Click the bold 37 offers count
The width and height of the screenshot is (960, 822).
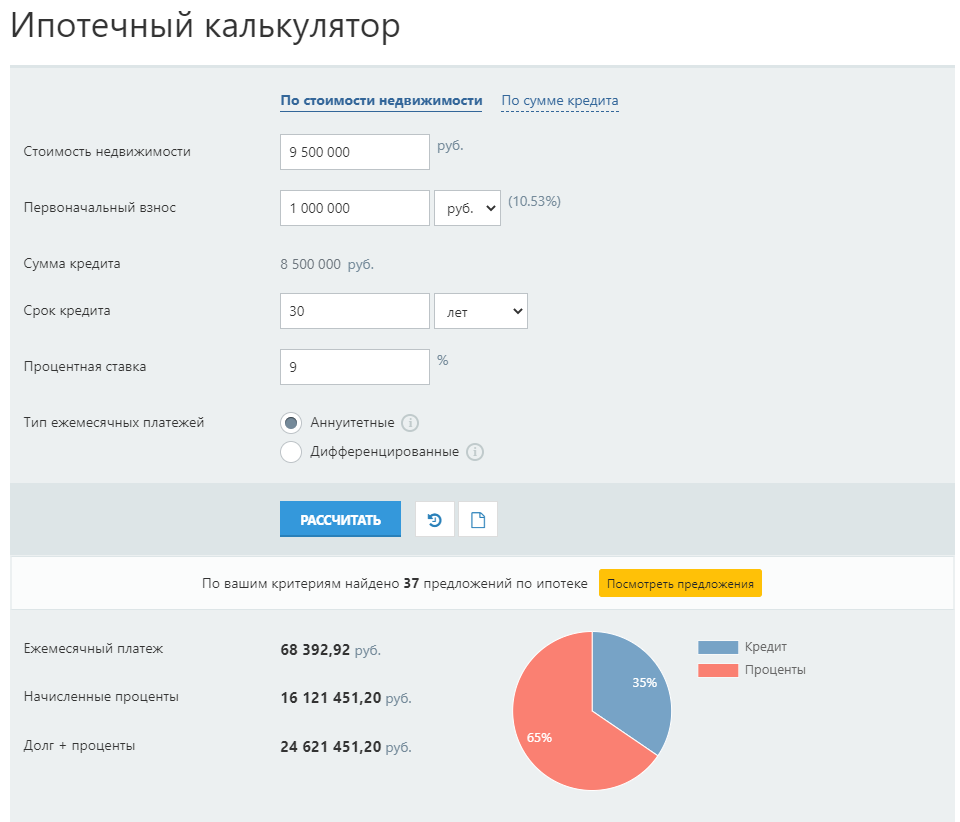click(x=411, y=583)
